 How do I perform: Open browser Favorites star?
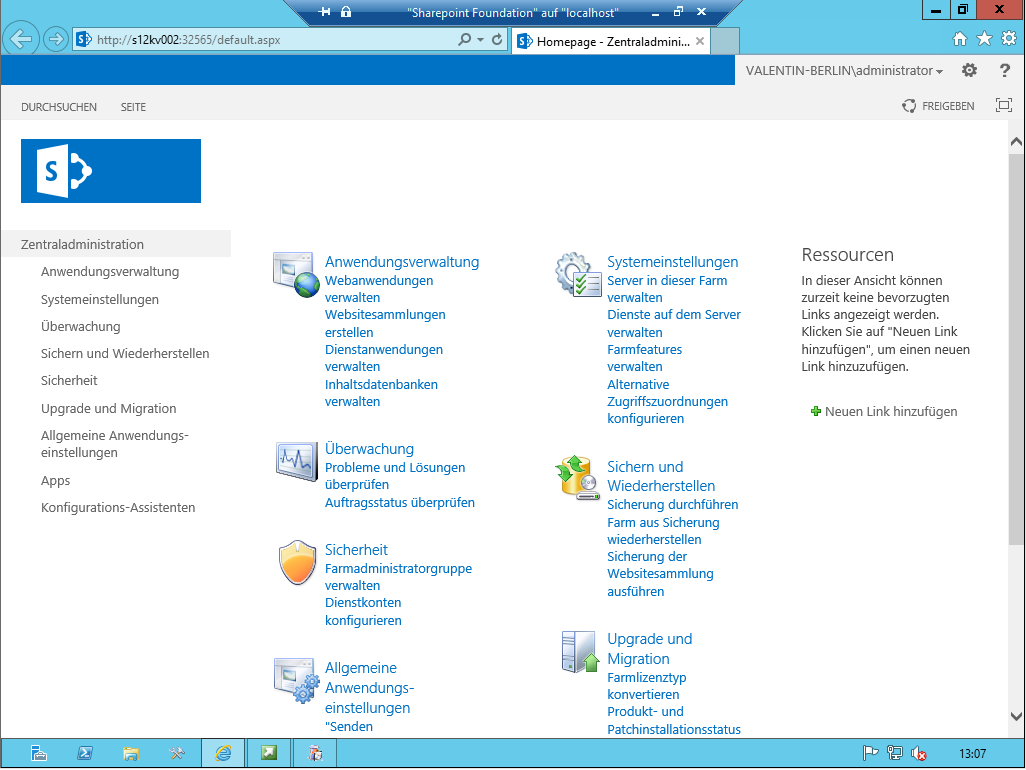click(x=984, y=39)
